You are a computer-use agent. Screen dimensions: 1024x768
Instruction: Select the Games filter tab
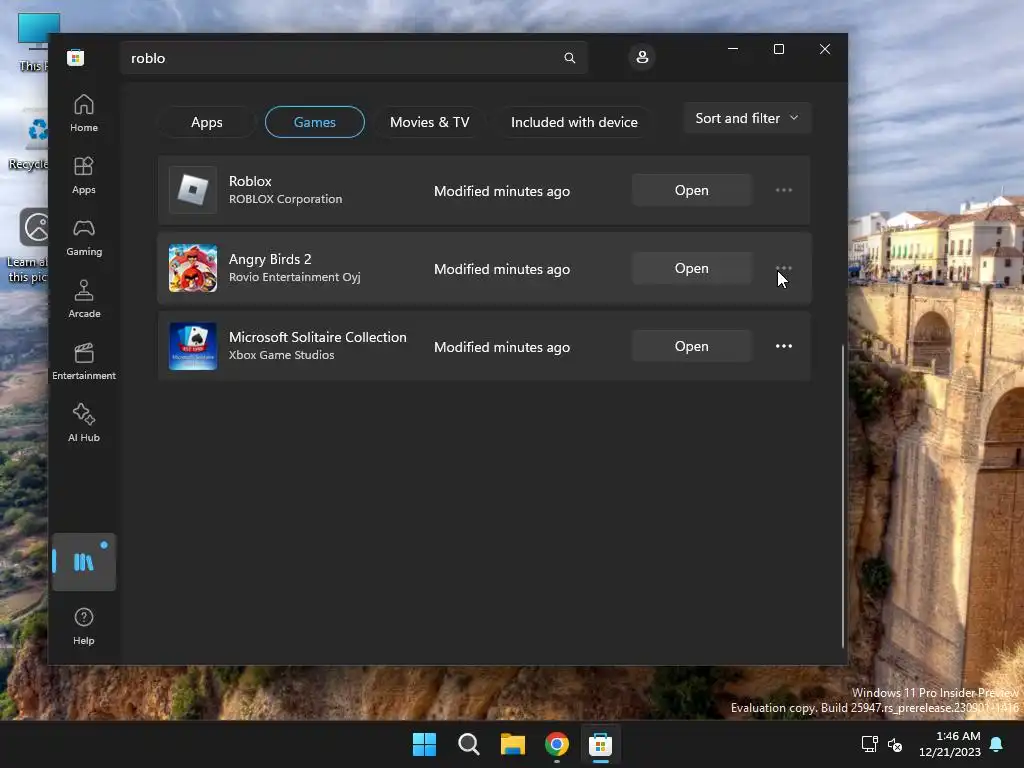tap(315, 122)
